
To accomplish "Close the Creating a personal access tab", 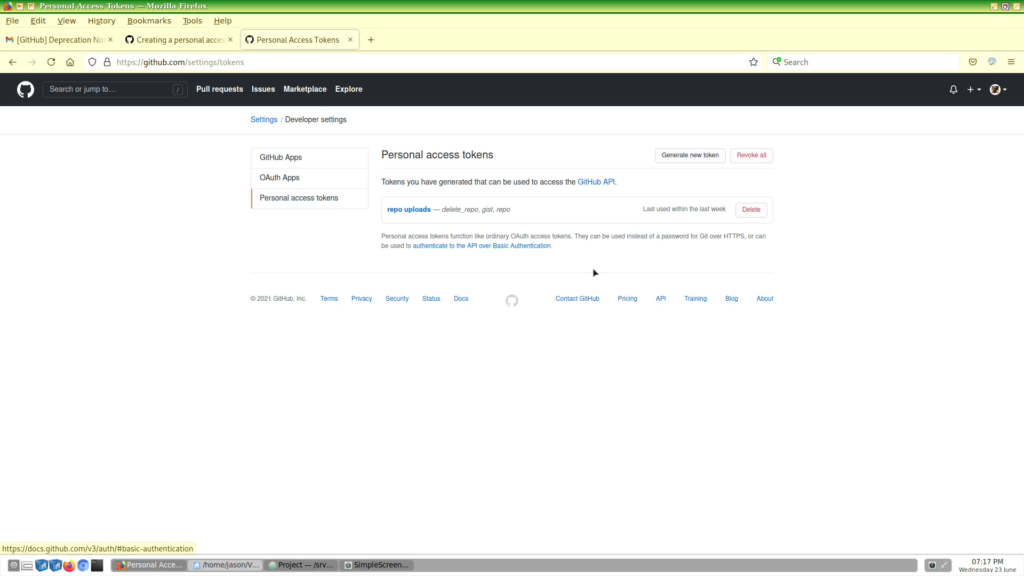I will pos(230,40).
